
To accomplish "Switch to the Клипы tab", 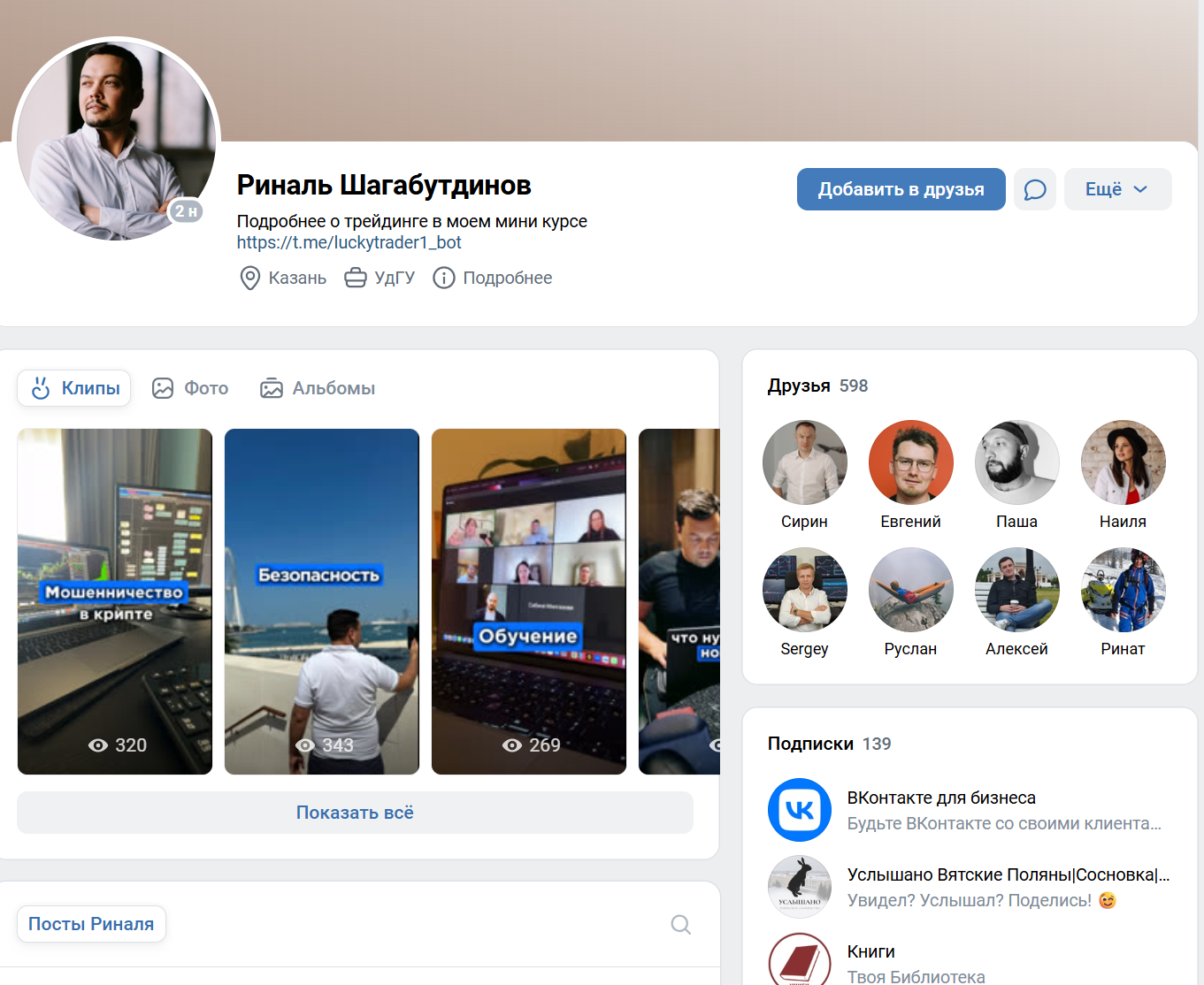I will 74,388.
